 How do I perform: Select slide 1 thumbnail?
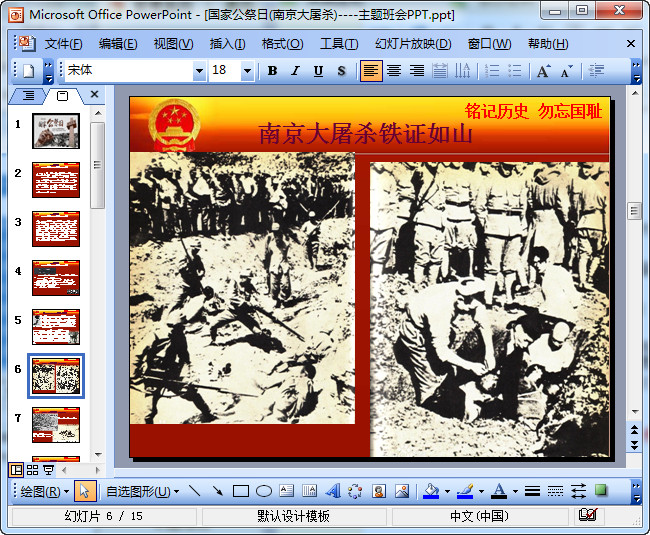click(56, 131)
